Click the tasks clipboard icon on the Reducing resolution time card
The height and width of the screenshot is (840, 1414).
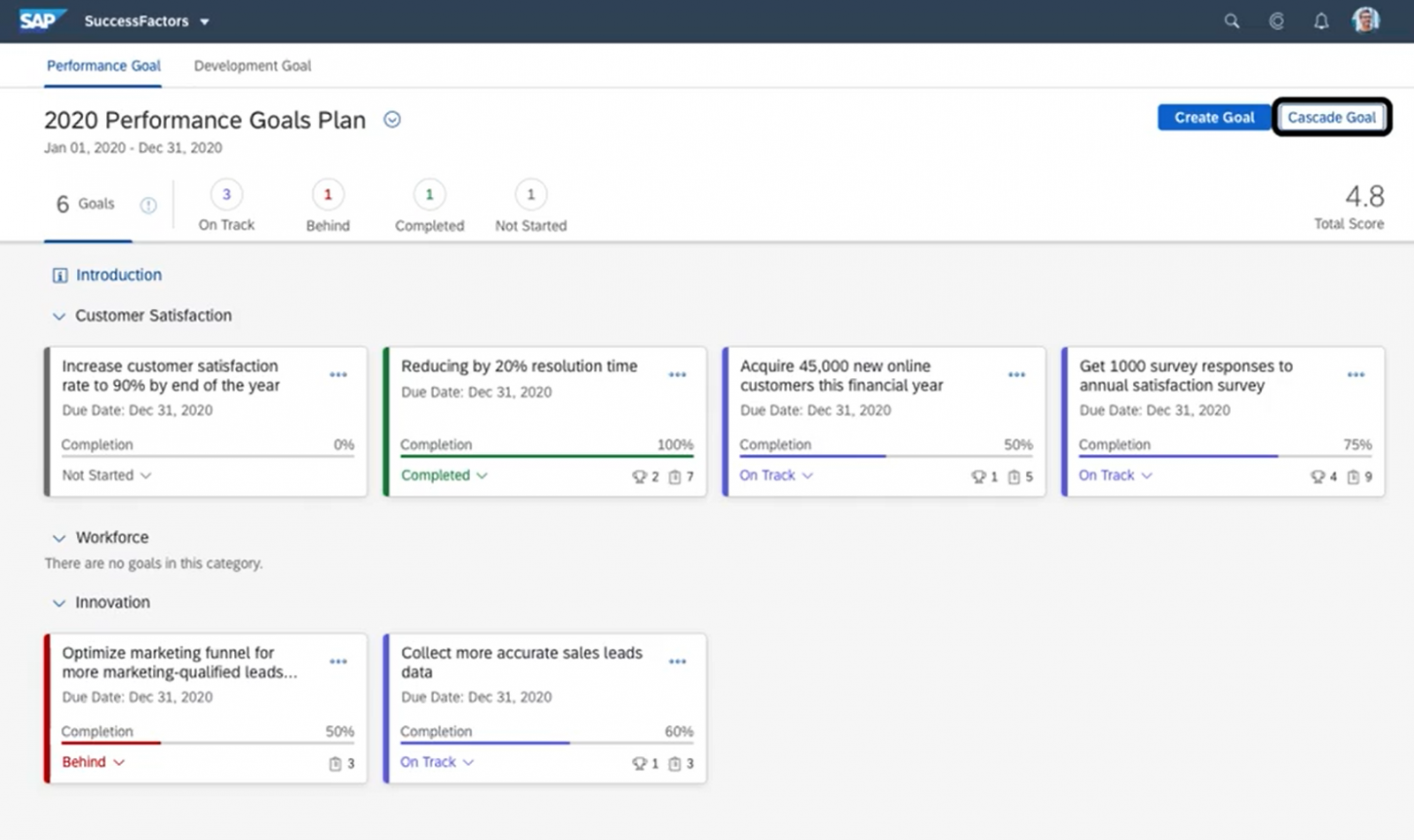[675, 477]
